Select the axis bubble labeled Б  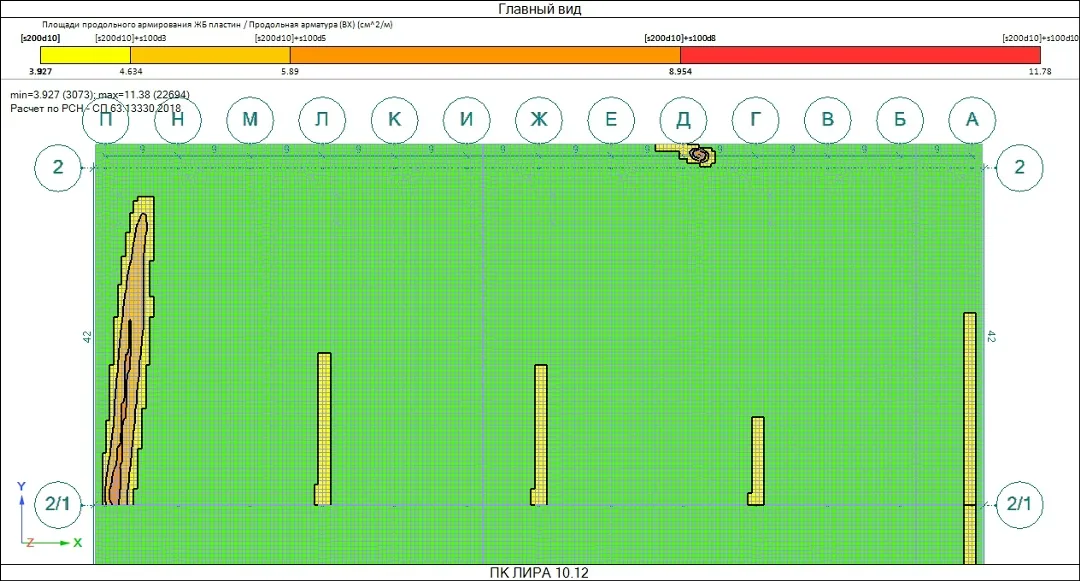pos(900,120)
